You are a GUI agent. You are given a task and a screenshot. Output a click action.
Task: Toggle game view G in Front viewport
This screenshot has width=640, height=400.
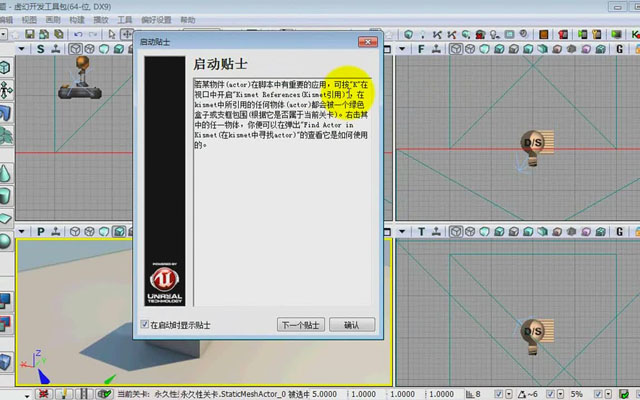(620, 49)
